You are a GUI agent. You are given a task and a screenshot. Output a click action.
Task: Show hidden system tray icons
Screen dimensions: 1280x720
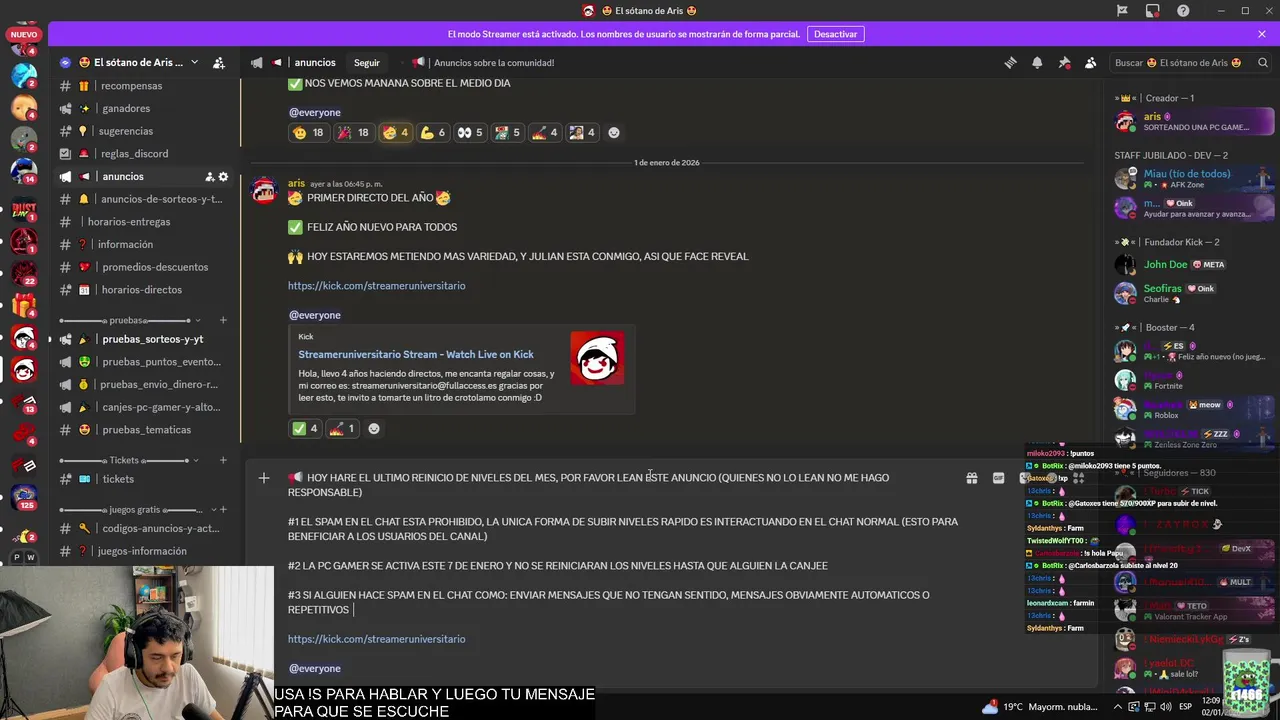point(1117,707)
